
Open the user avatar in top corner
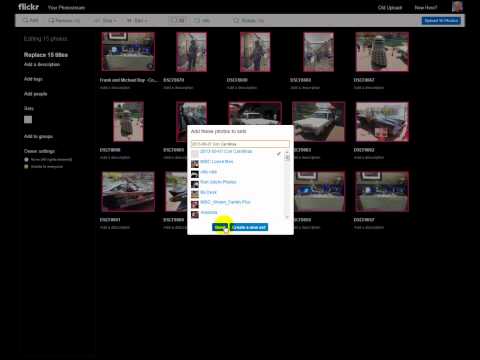[x=457, y=6]
